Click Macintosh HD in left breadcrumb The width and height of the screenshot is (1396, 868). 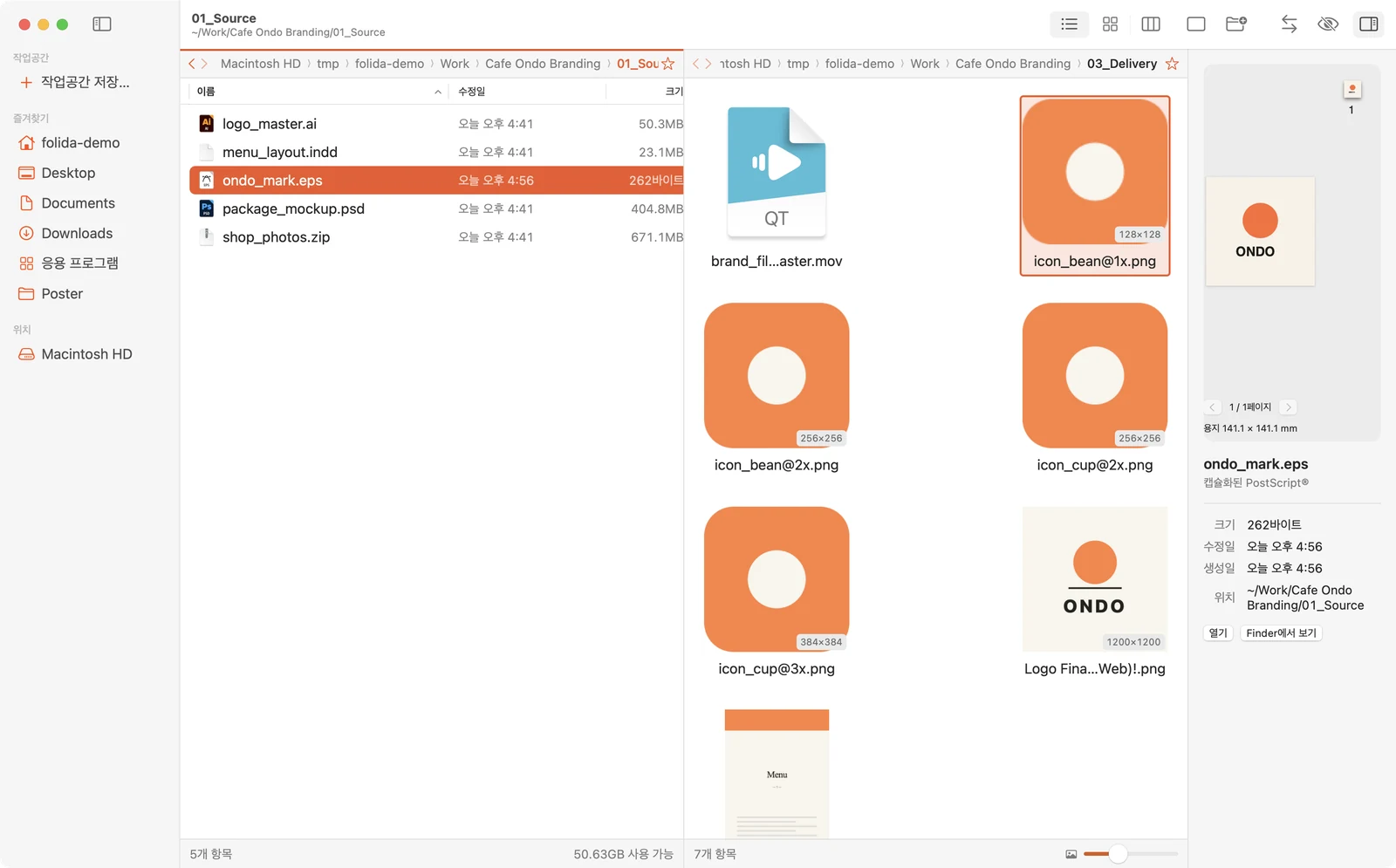click(260, 64)
